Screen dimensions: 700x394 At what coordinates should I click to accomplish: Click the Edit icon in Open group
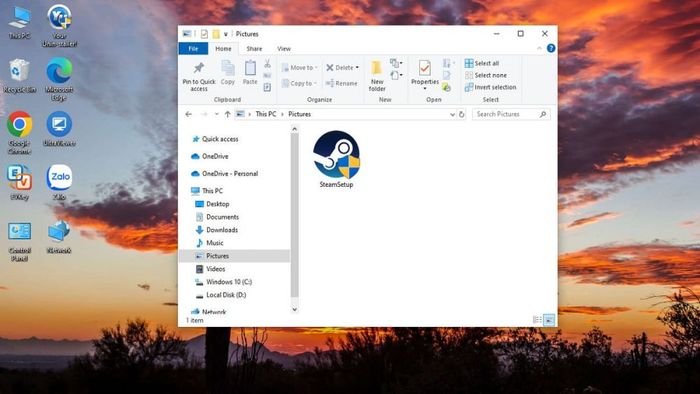point(446,76)
